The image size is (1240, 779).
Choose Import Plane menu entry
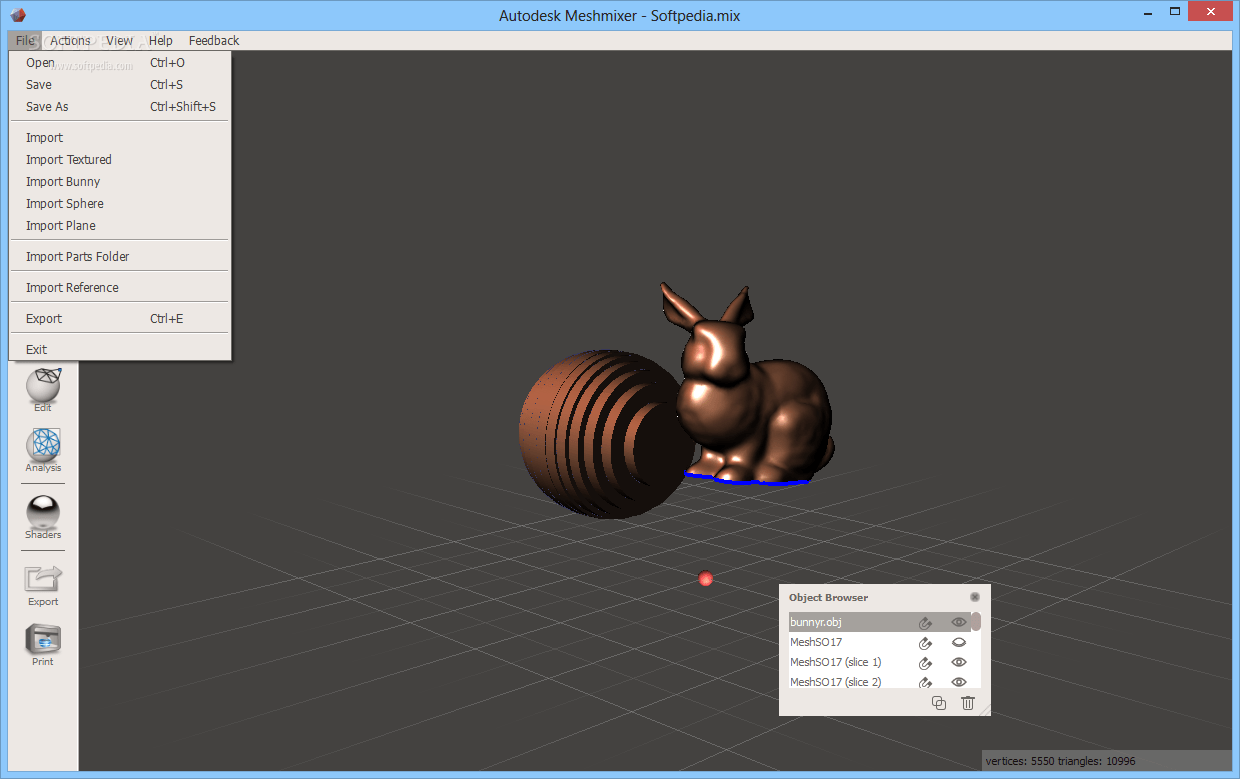[x=120, y=226]
